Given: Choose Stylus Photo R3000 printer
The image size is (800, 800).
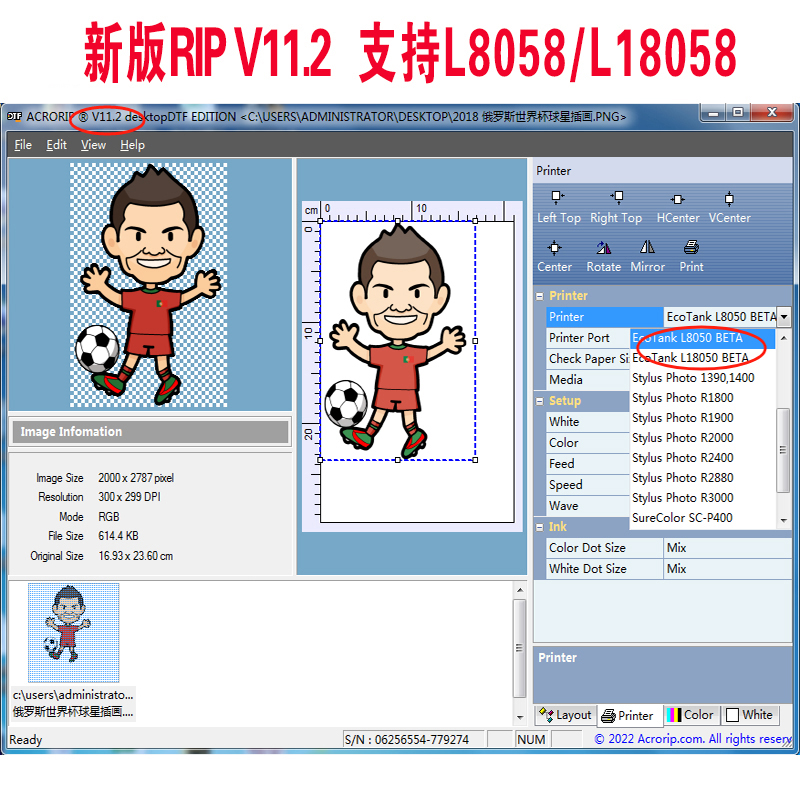Looking at the screenshot, I should tap(703, 497).
